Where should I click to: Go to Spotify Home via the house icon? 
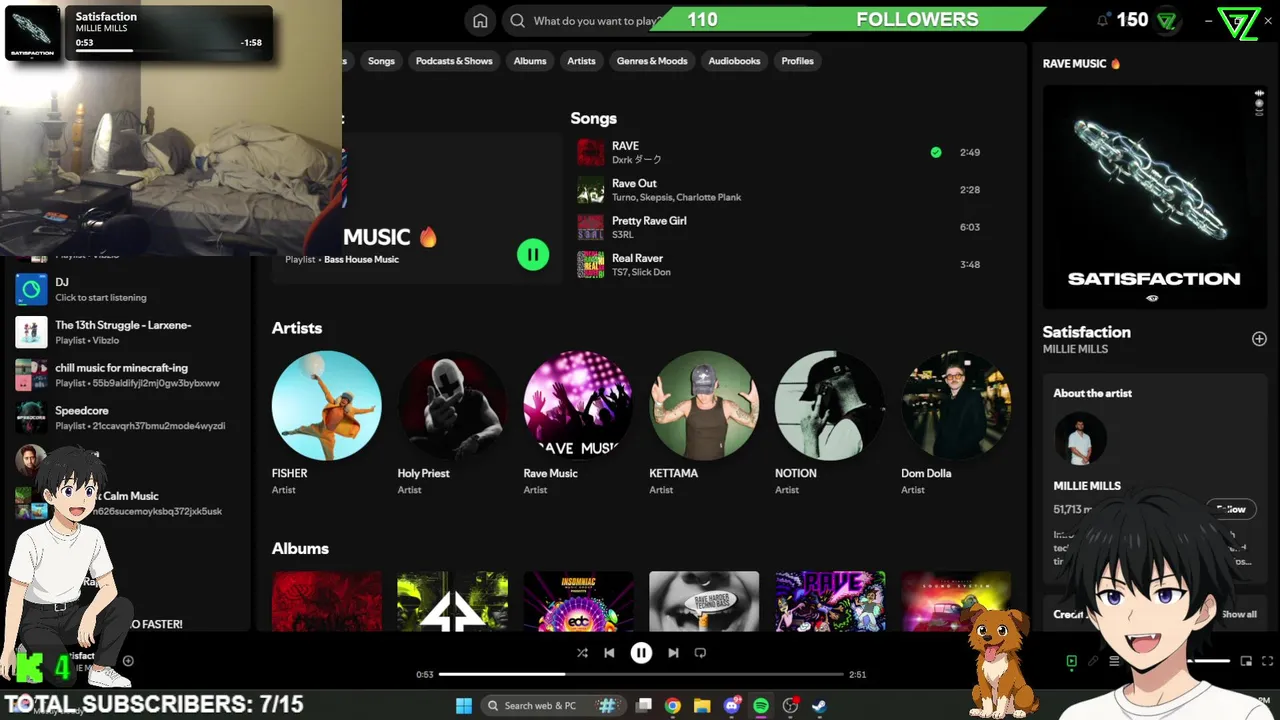click(480, 20)
